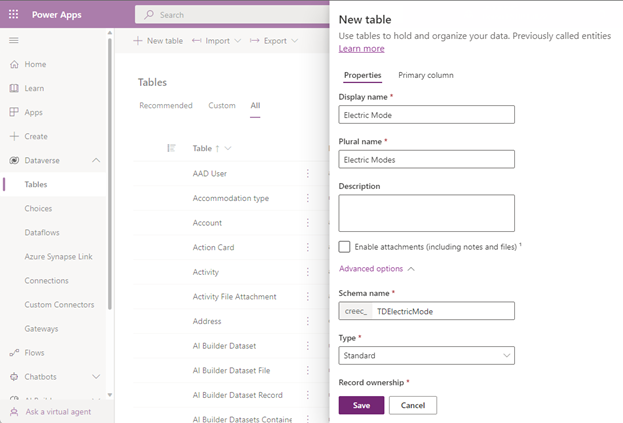The height and width of the screenshot is (423, 623).
Task: Click the Create plus icon
Action: pyautogui.click(x=14, y=136)
